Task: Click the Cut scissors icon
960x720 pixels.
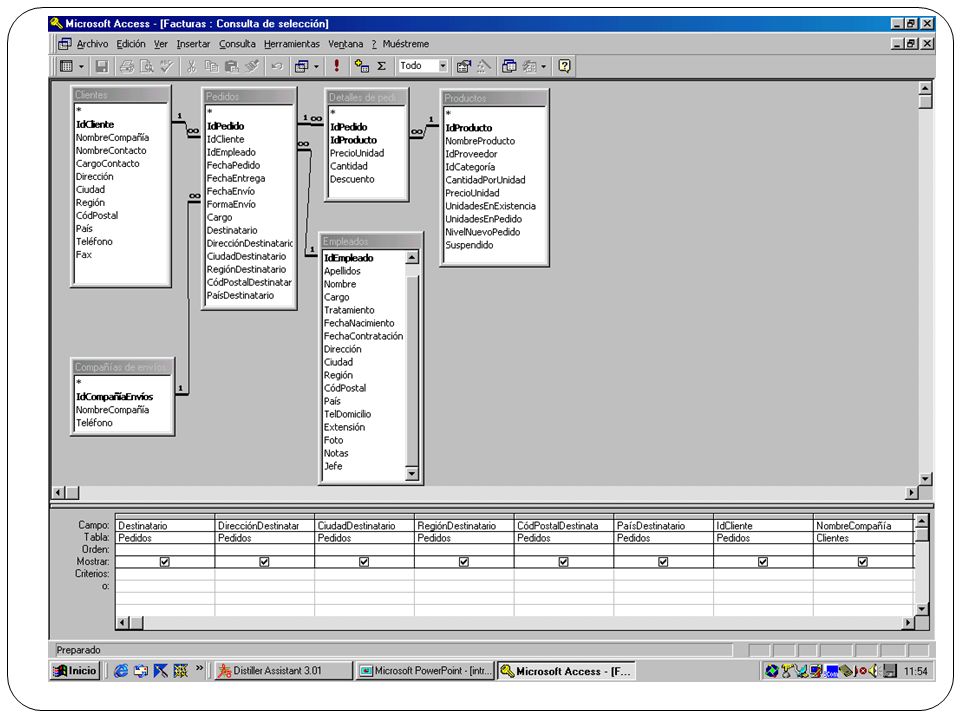Action: pyautogui.click(x=192, y=66)
